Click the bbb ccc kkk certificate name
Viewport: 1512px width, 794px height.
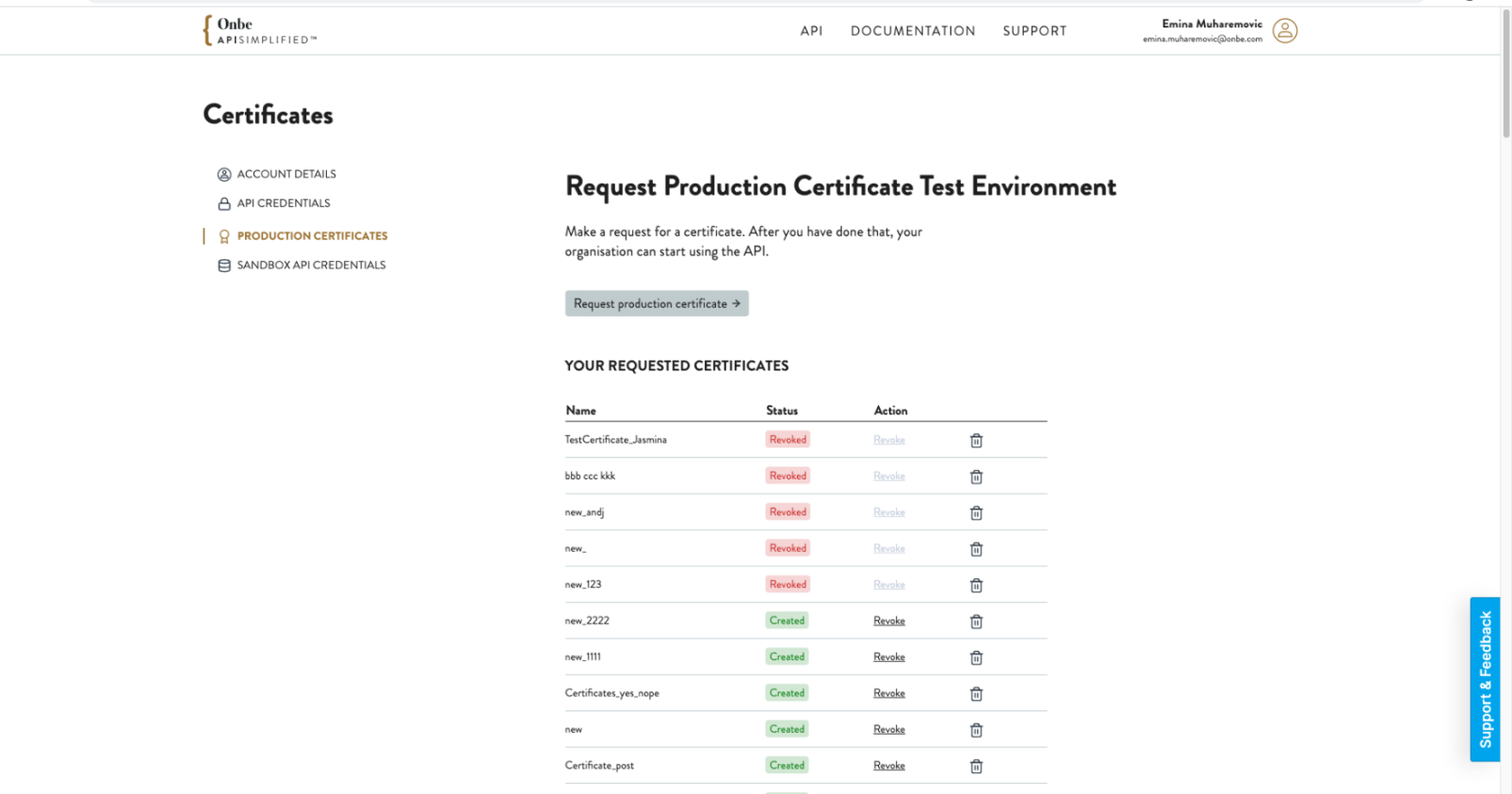pyautogui.click(x=590, y=476)
